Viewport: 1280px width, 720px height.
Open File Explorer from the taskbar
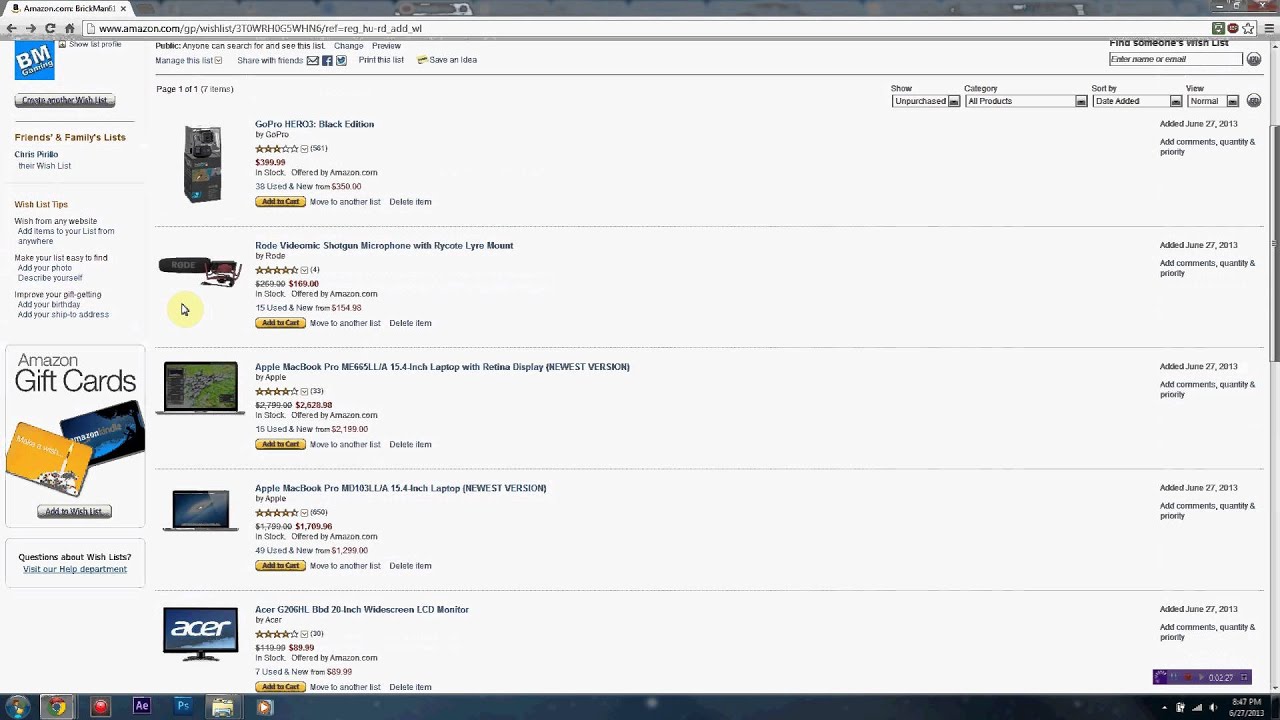[x=223, y=706]
